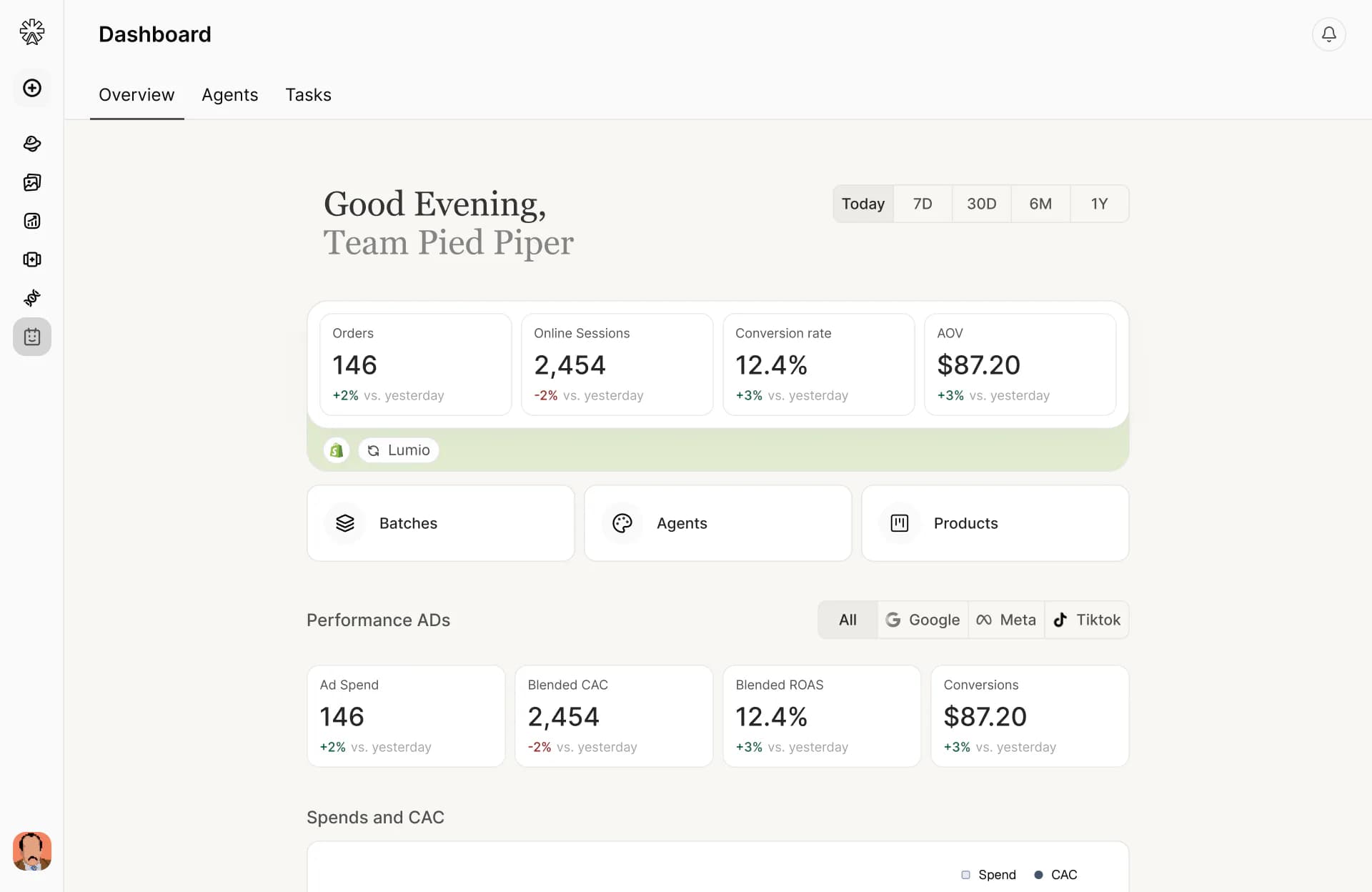
Task: Filter performance ads by All
Action: (x=847, y=620)
